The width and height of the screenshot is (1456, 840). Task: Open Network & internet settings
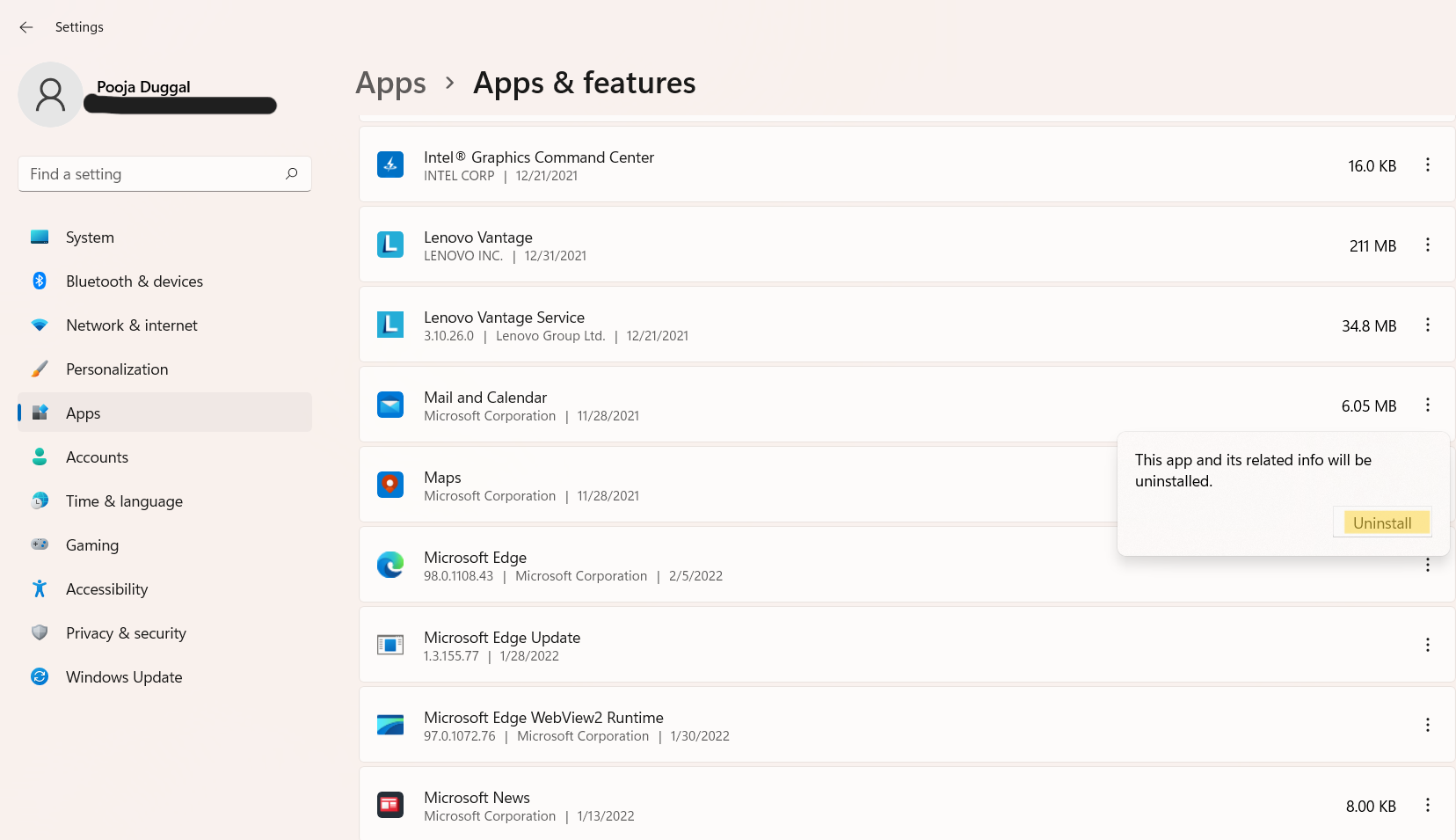(164, 325)
